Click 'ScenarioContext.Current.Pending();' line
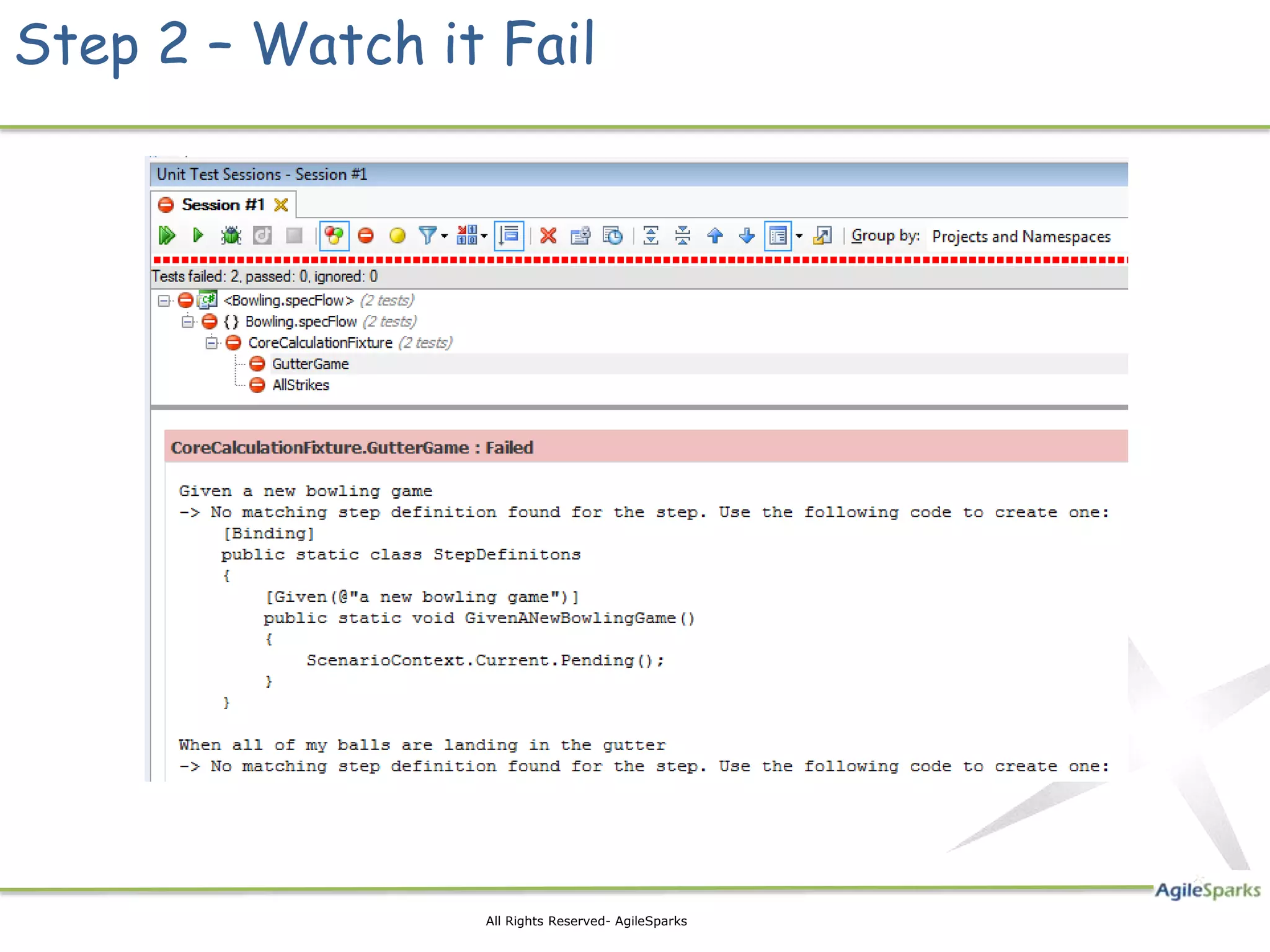The width and height of the screenshot is (1270, 952). pyautogui.click(x=486, y=661)
